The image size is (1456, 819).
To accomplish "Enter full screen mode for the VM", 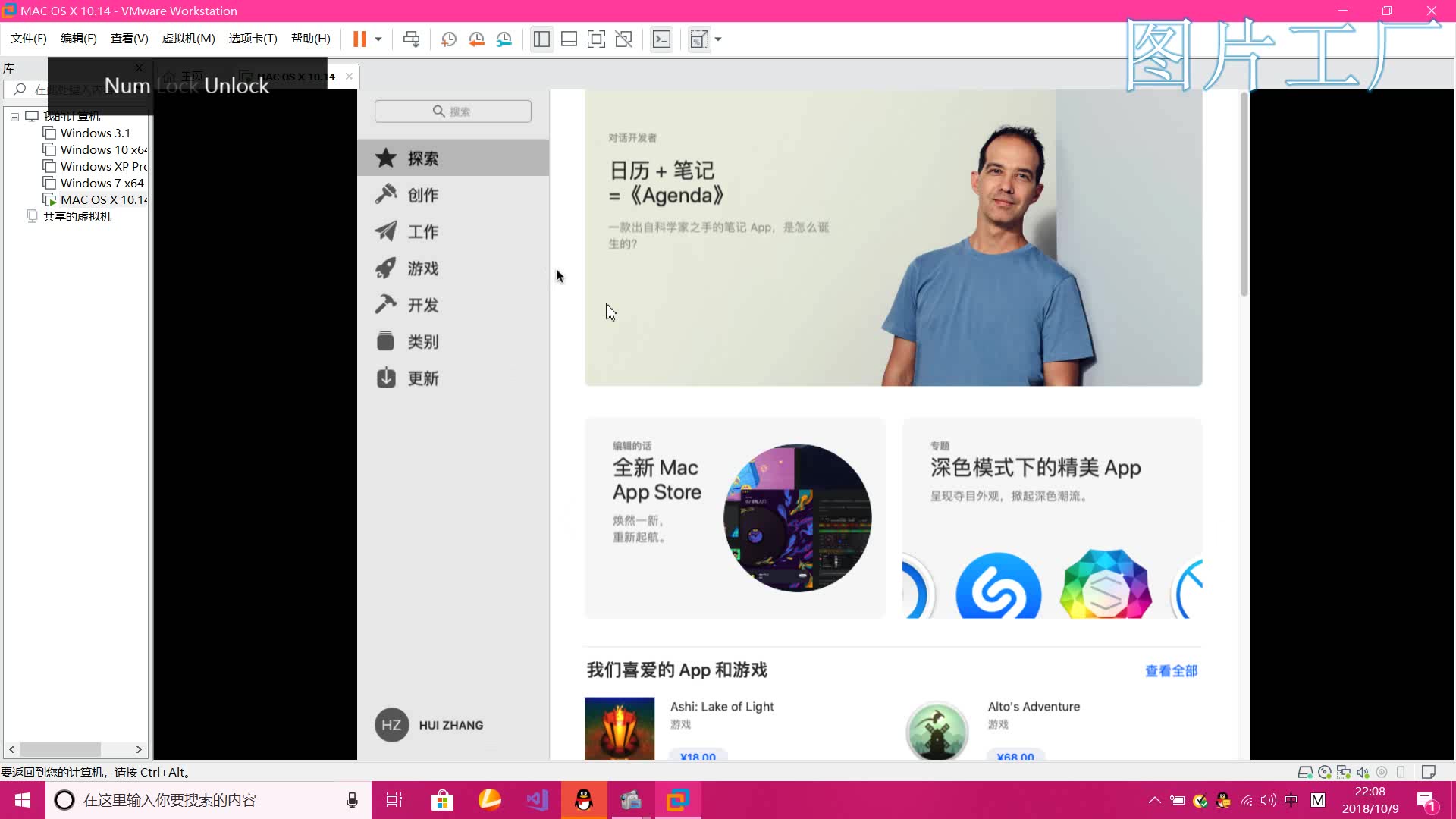I will (597, 39).
